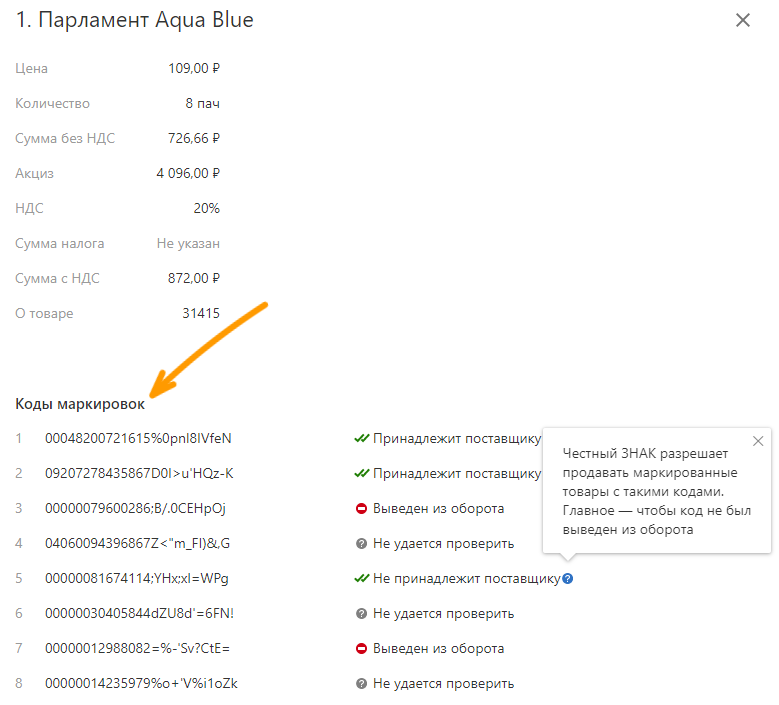The height and width of the screenshot is (705, 779).
Task: Click status Принадлежит поставщику for code 2
Action: tap(457, 473)
